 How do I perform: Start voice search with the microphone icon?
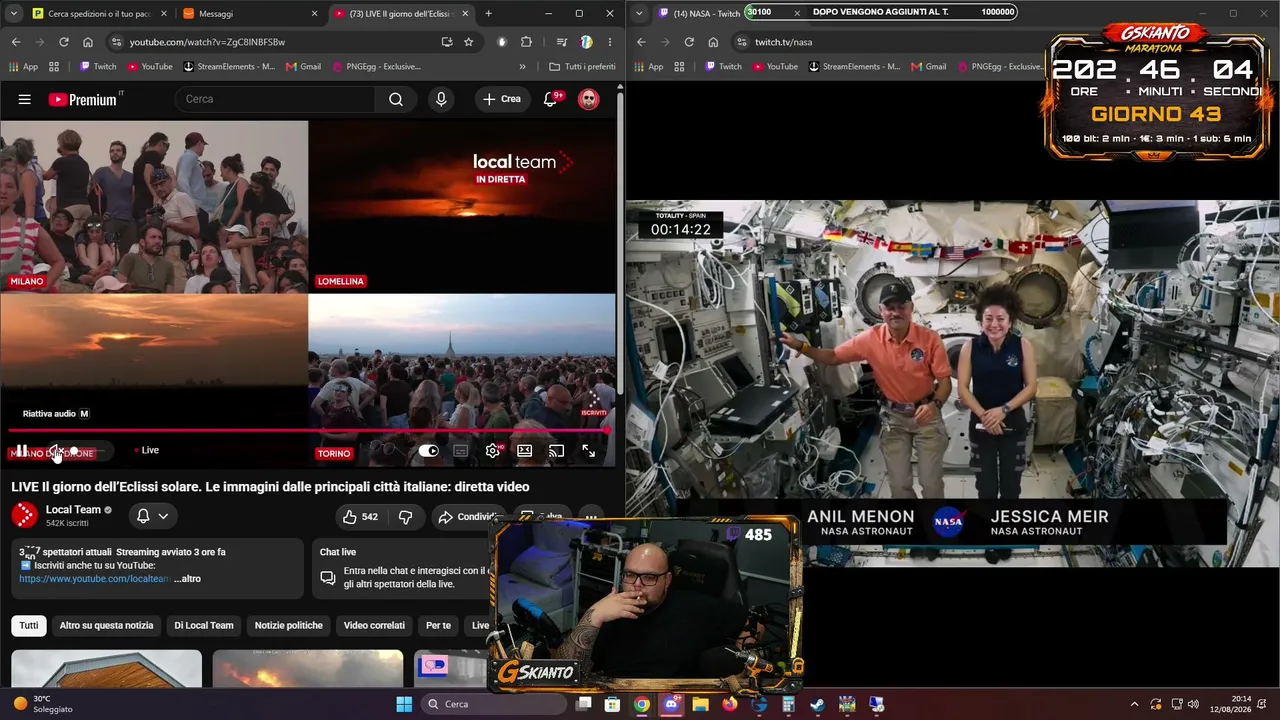coord(441,99)
